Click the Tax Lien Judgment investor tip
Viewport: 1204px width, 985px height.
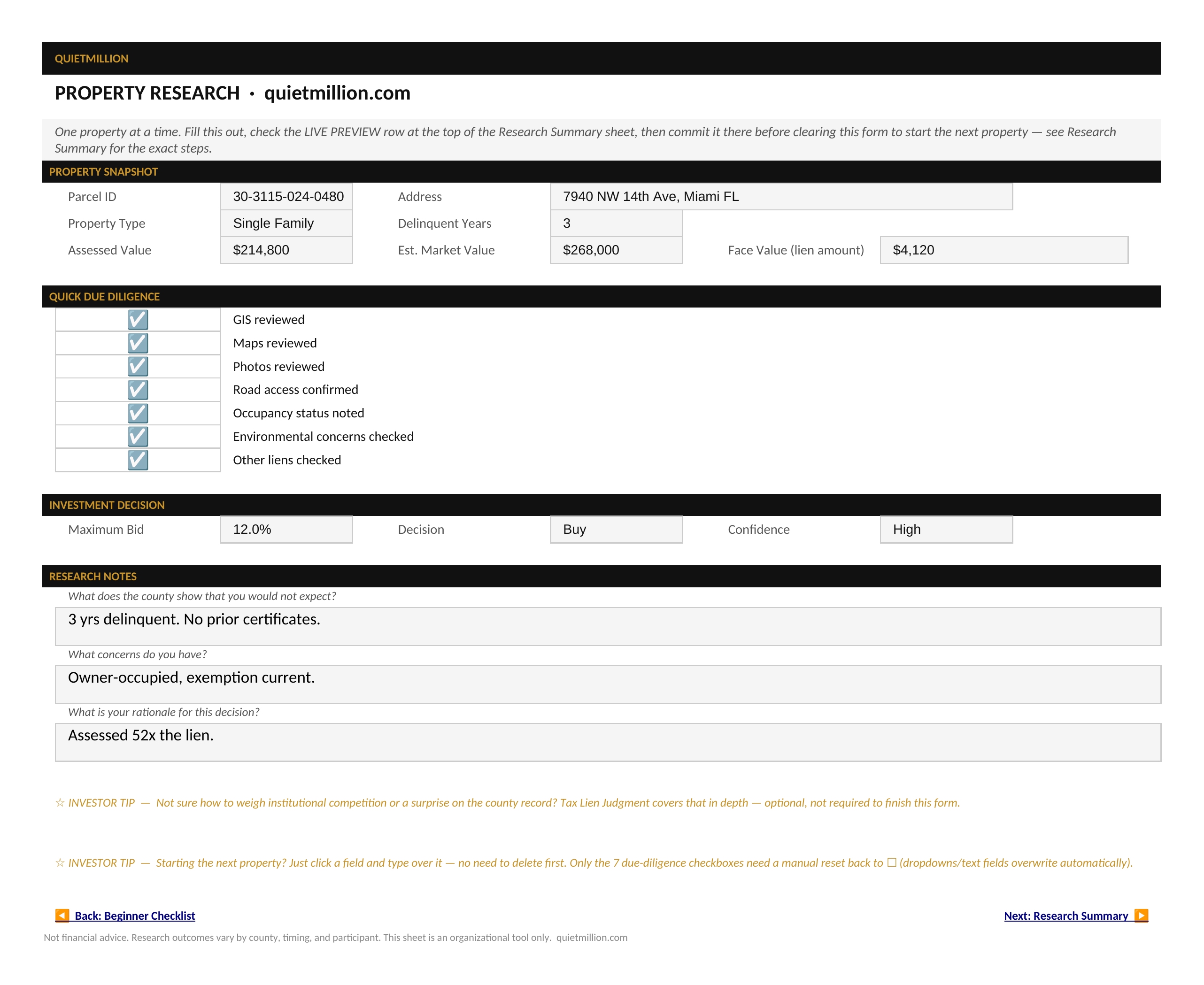coord(507,803)
